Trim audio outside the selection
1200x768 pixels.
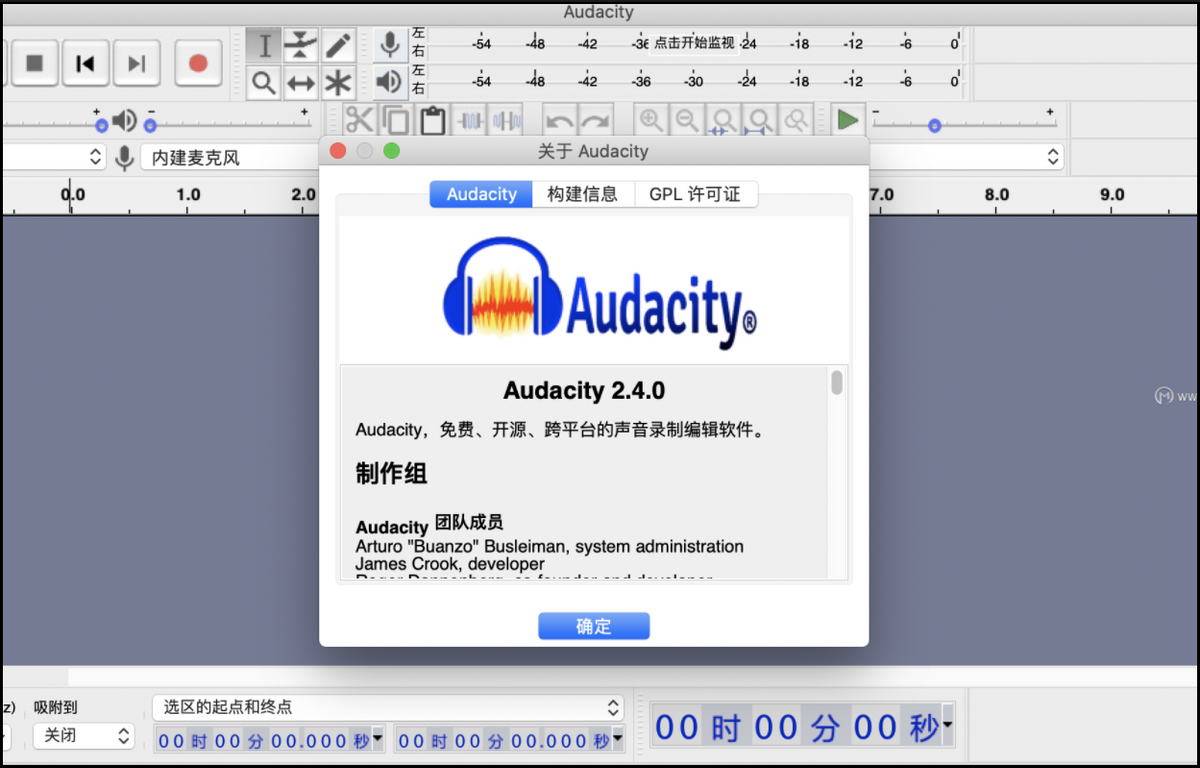(x=470, y=121)
